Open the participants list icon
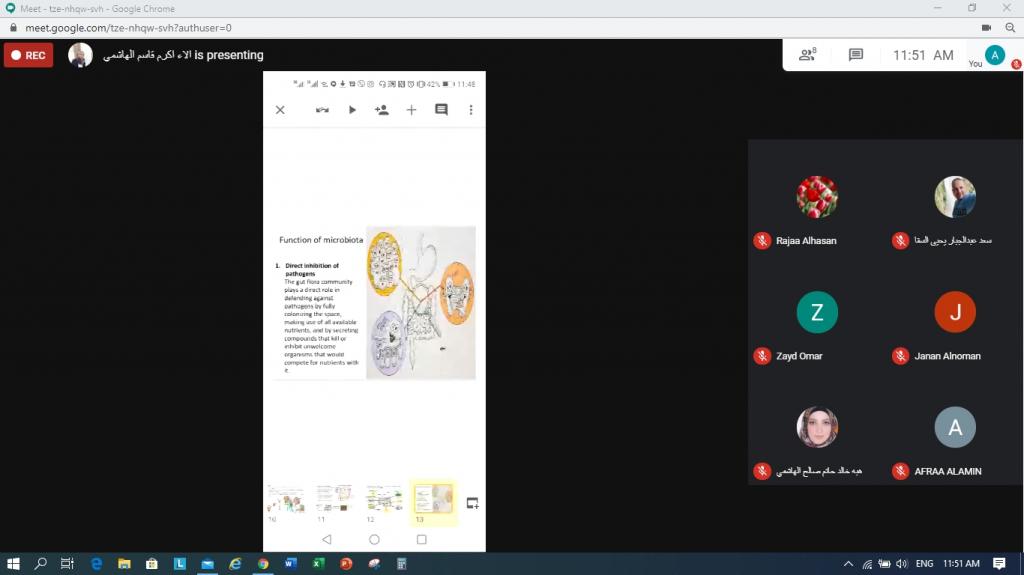The image size is (1024, 575). (807, 56)
